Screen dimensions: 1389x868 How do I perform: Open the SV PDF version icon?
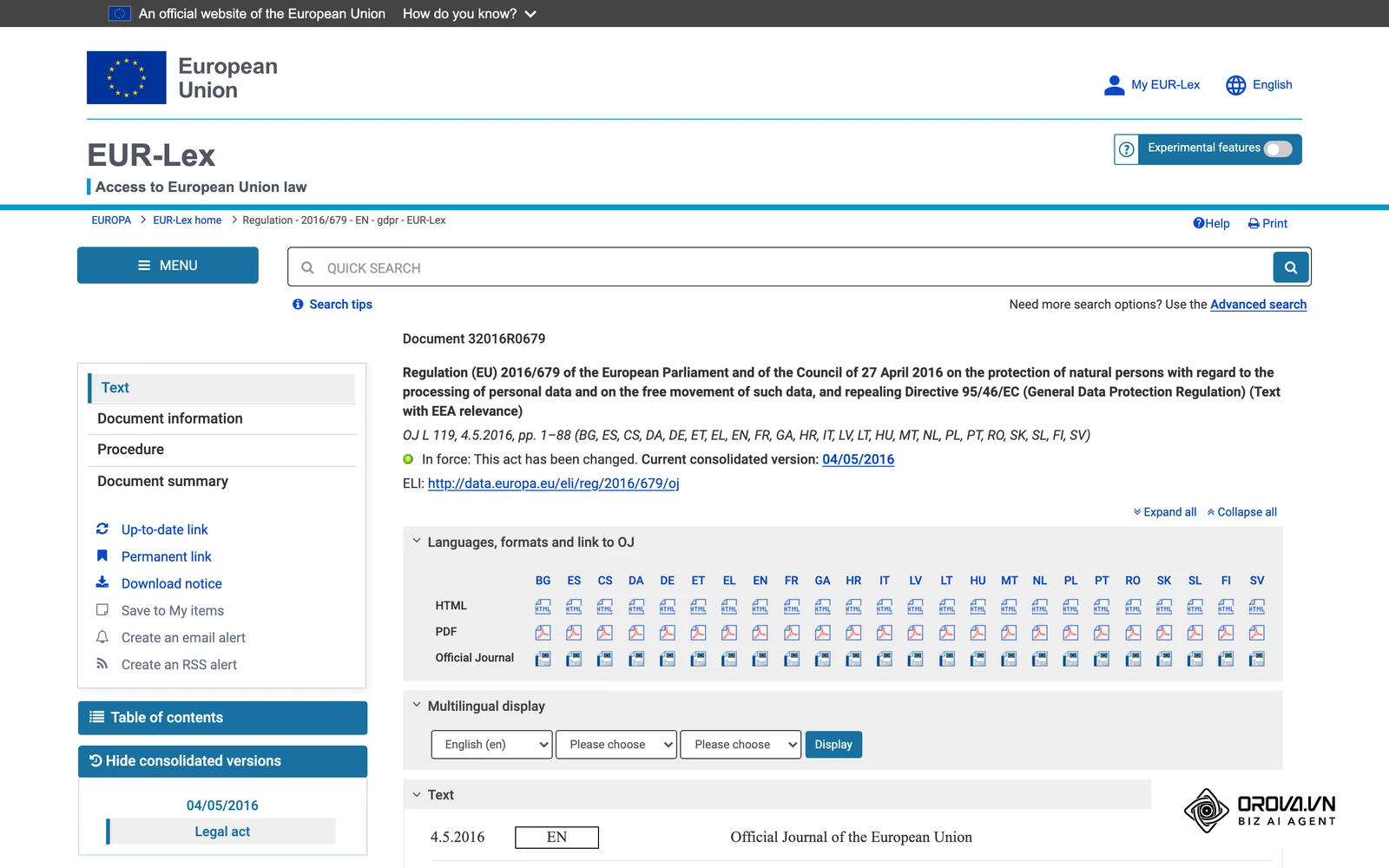[x=1257, y=633]
